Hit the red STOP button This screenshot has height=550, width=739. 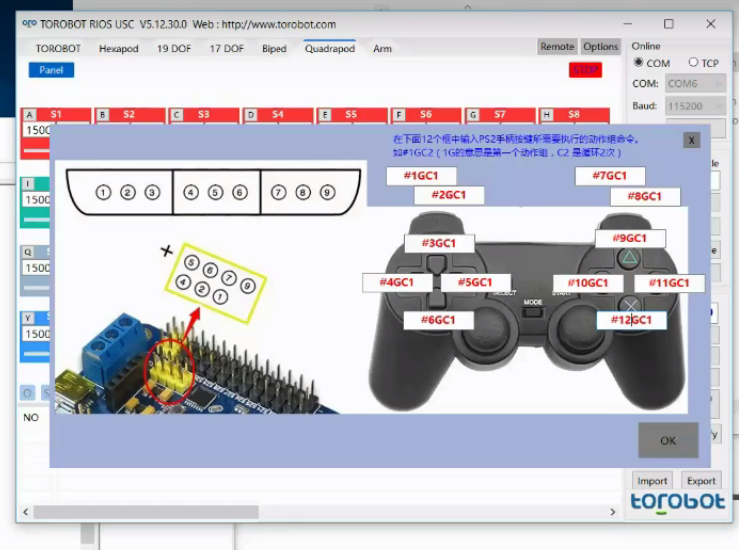click(585, 70)
